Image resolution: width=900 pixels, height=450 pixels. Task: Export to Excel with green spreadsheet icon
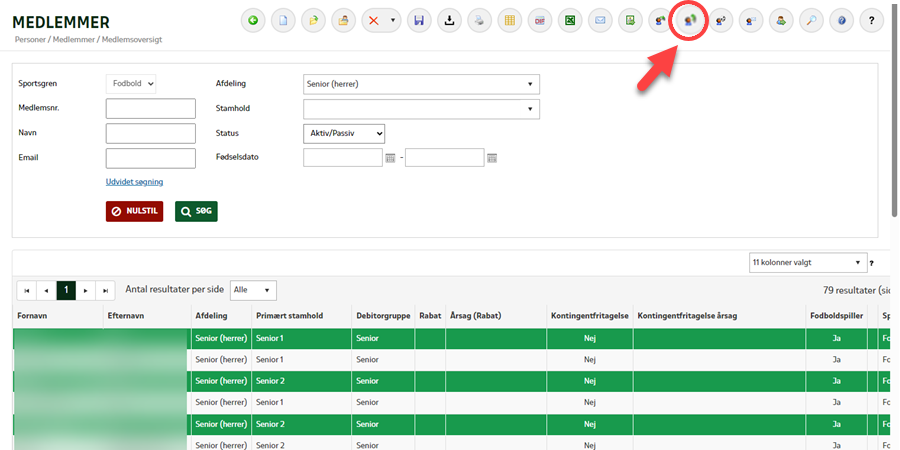pyautogui.click(x=570, y=21)
